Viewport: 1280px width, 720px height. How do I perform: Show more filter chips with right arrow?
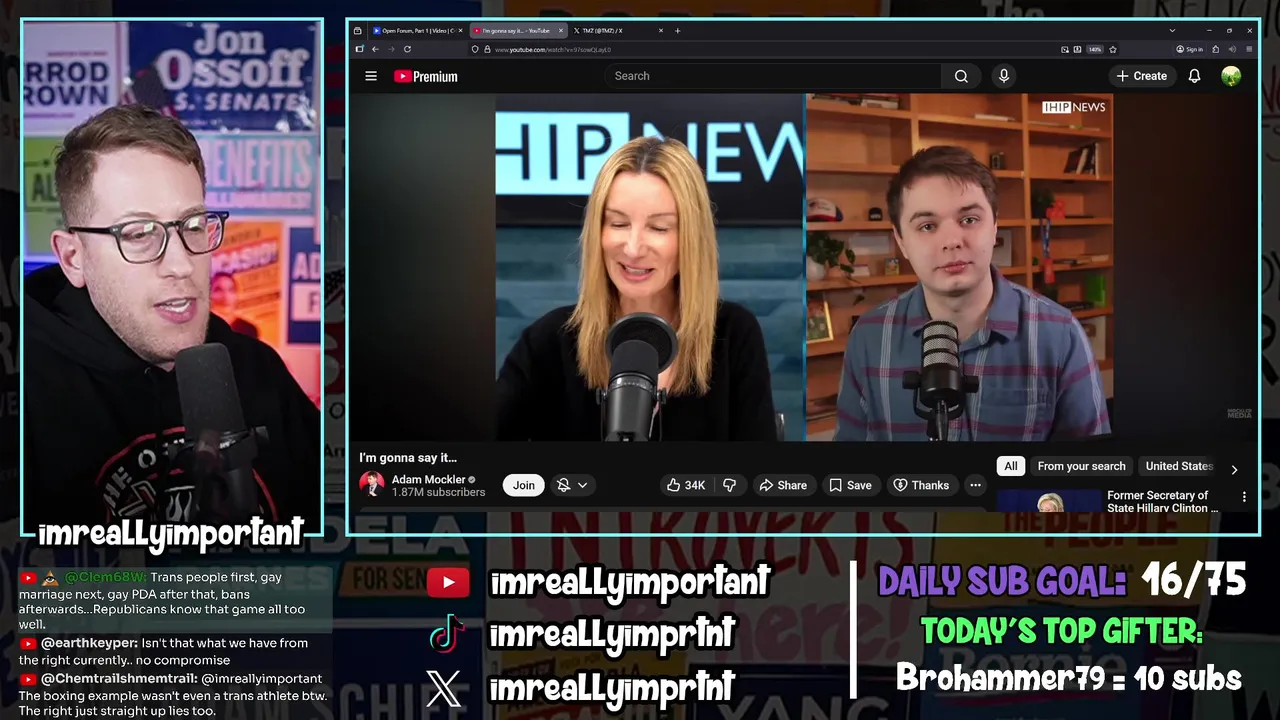[1234, 469]
